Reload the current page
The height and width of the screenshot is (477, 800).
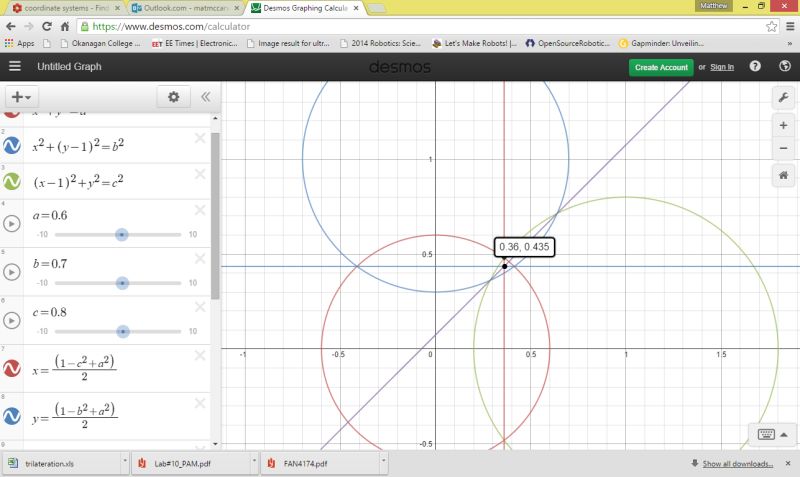(46, 27)
